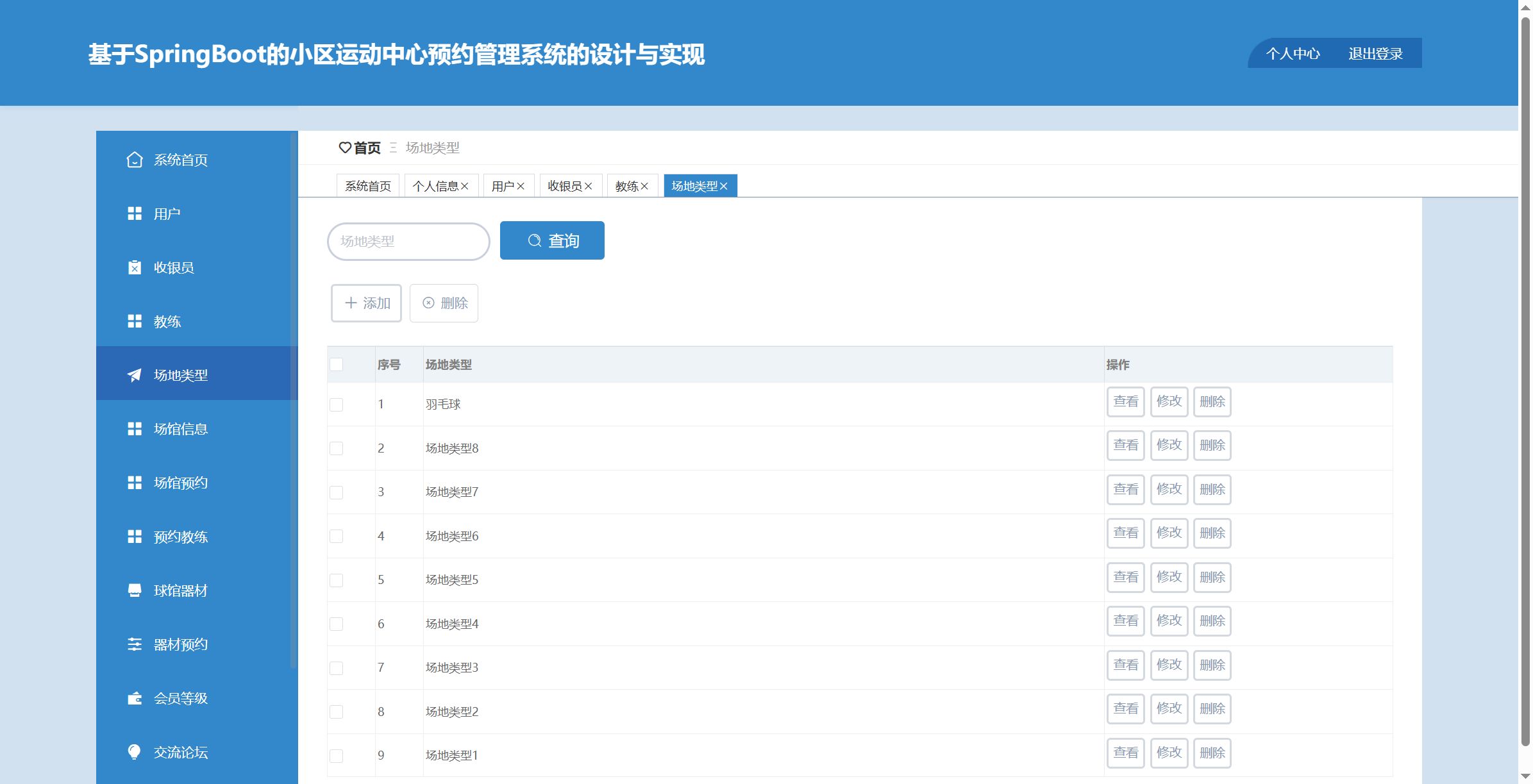Viewport: 1533px width, 784px height.
Task: Close the 收银员 tab with its X
Action: click(588, 186)
